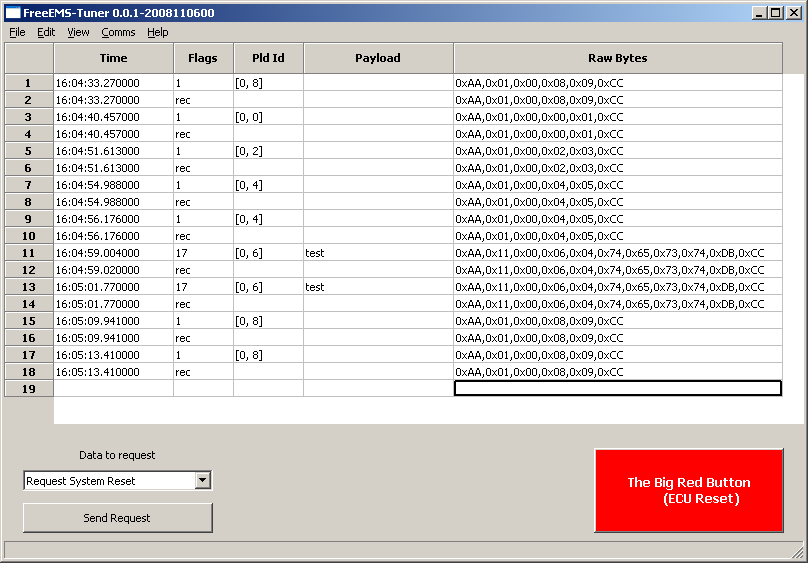Expand the Data to request dropdown arrow
The image size is (808, 563).
[203, 481]
